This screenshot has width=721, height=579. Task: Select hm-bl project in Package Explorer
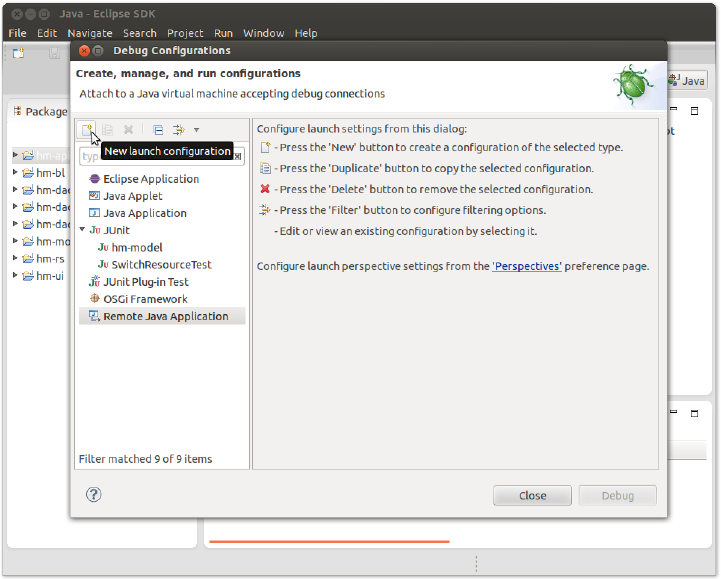point(51,173)
